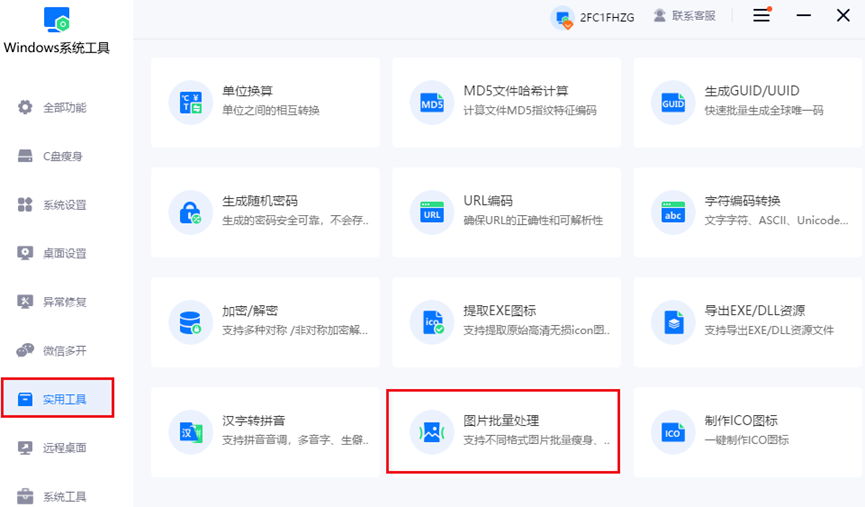Click the 图片批量处理 title

click(501, 420)
